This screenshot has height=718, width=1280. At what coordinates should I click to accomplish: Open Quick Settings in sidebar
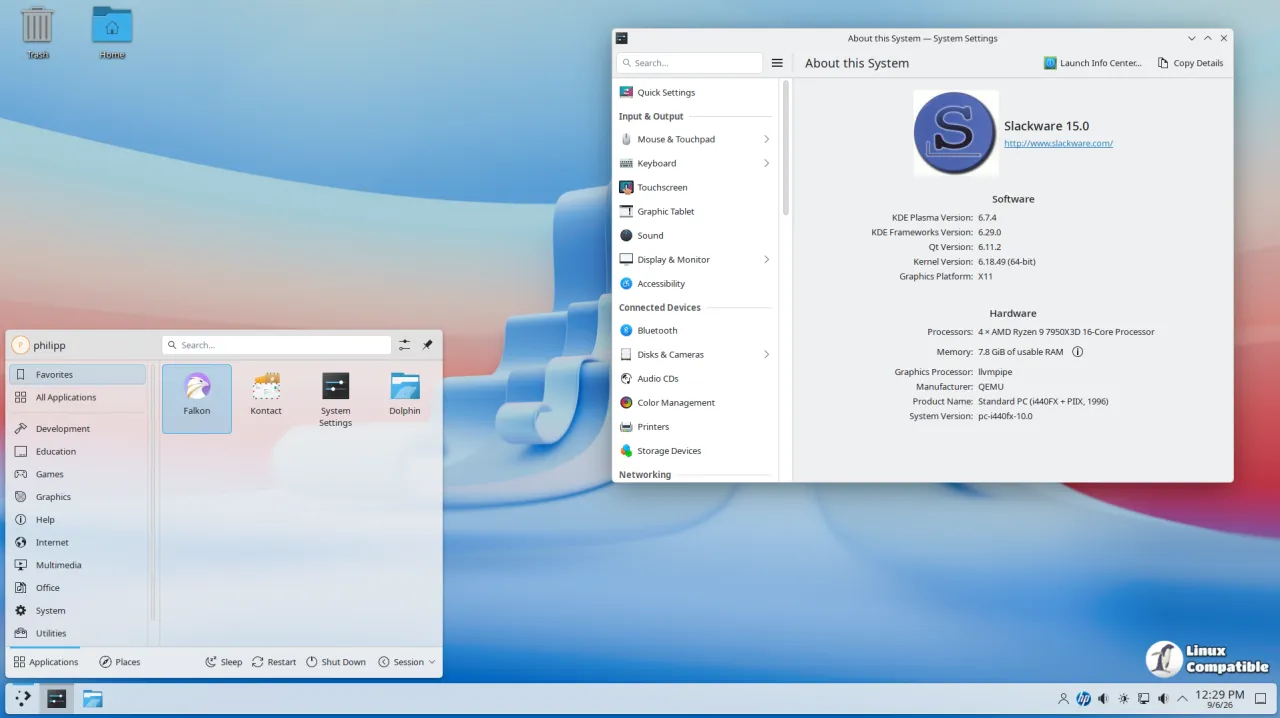(x=695, y=92)
